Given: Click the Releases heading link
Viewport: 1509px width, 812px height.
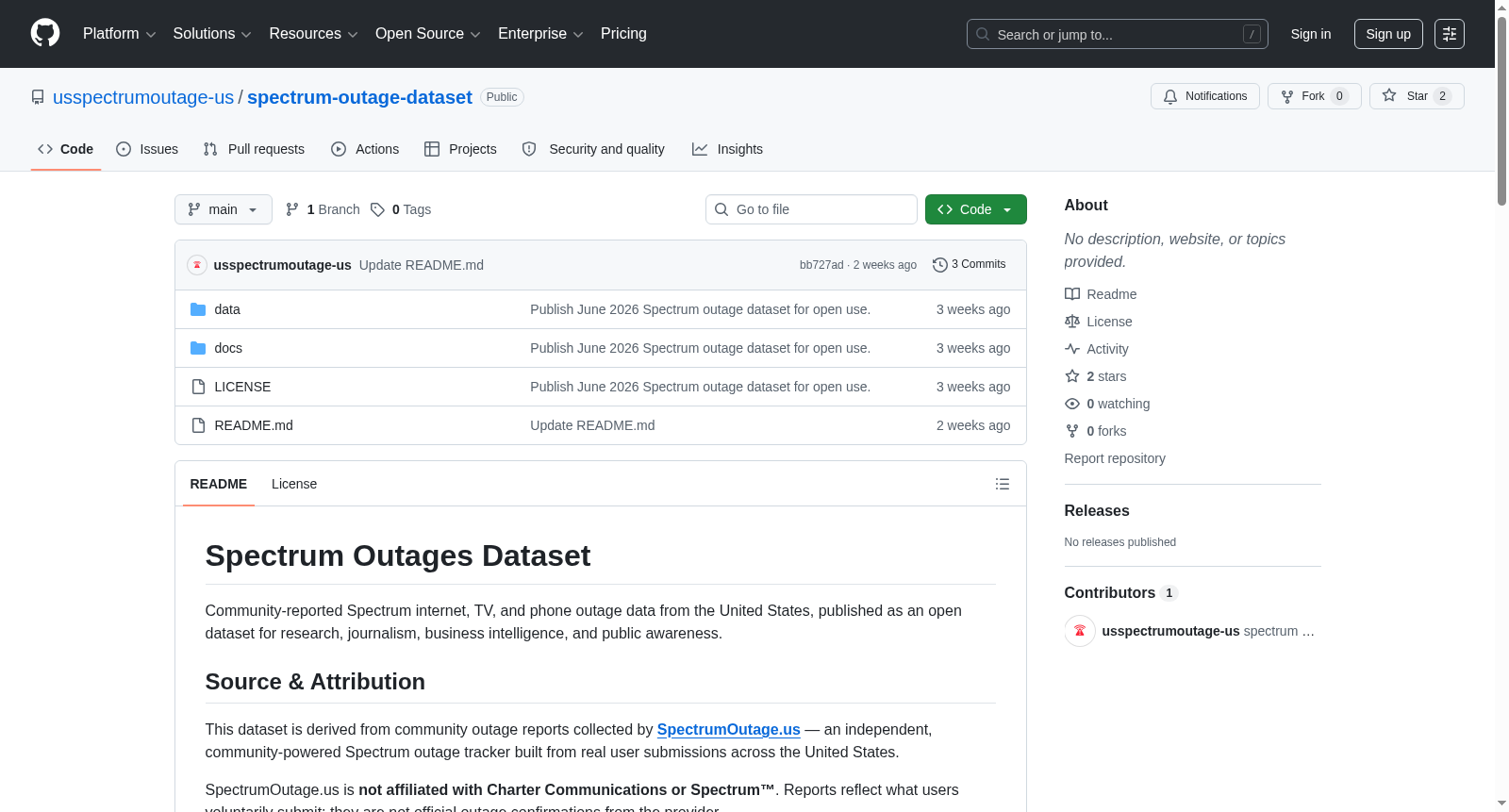Looking at the screenshot, I should coord(1097,510).
